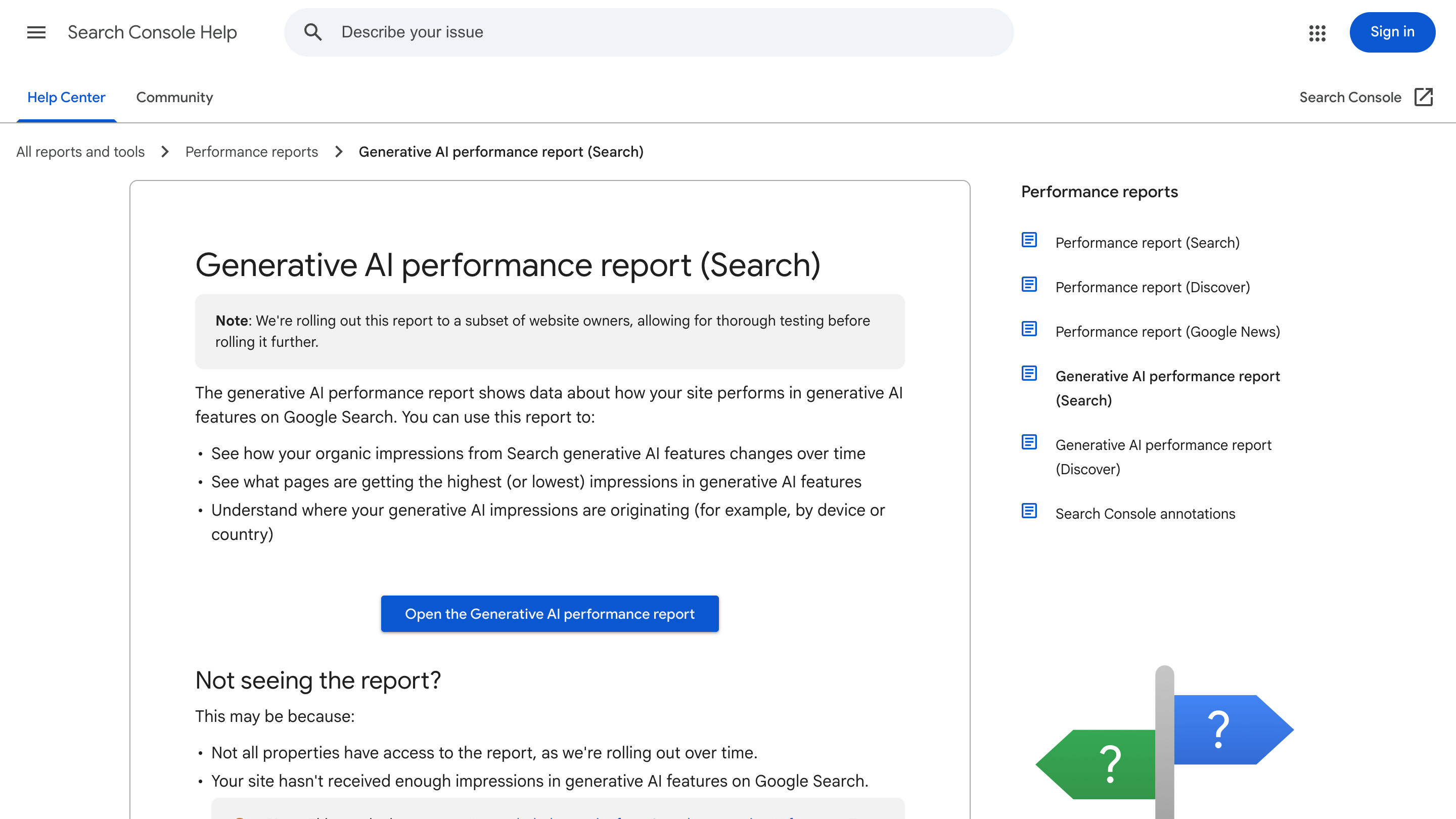Open Performance report (Search) sidebar link
The image size is (1456, 819).
point(1148,243)
